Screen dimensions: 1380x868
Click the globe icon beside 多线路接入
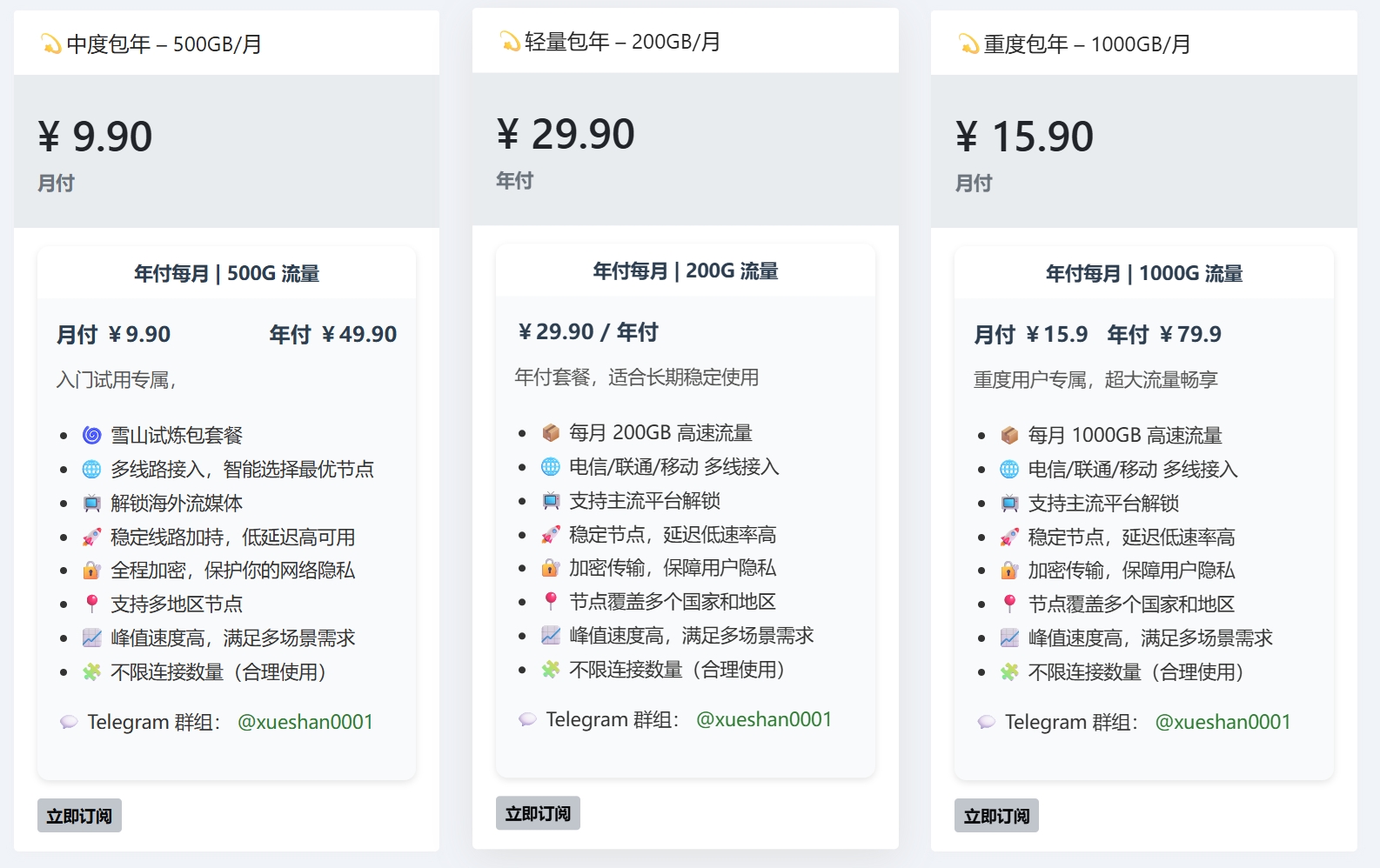coord(92,470)
